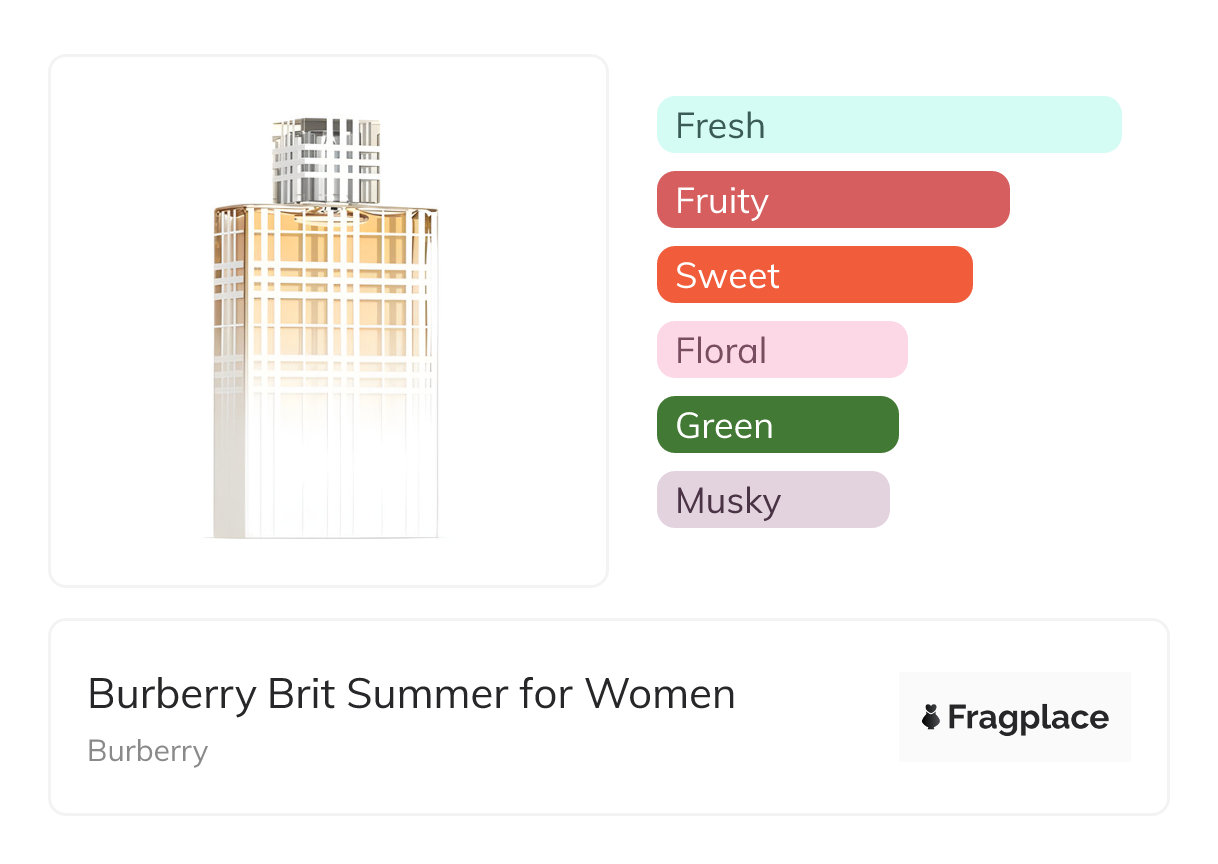Image resolution: width=1218 pixels, height=864 pixels.
Task: Click the orange Sweet accord bar
Action: click(x=814, y=275)
